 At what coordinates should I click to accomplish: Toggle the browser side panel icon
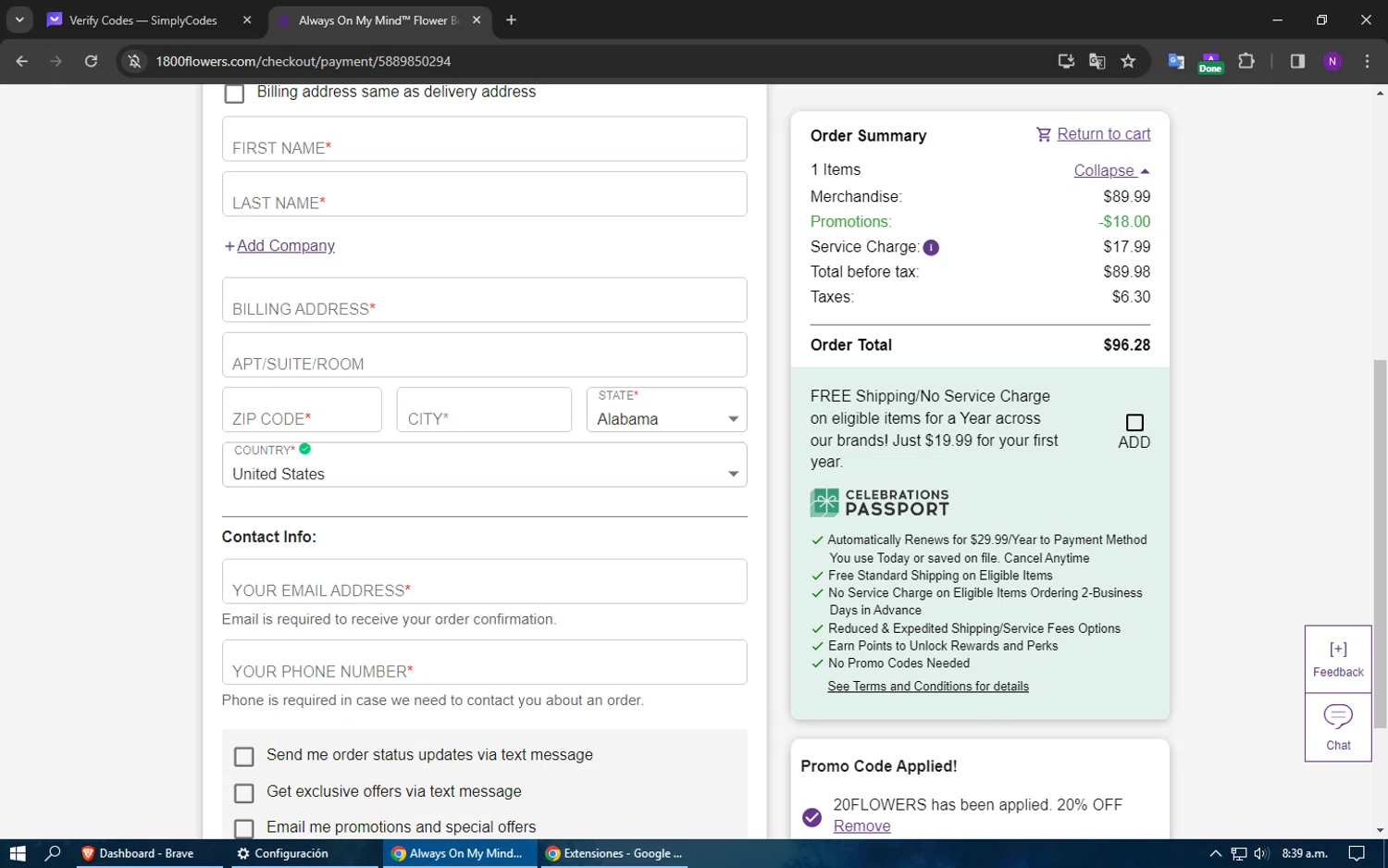pyautogui.click(x=1297, y=61)
